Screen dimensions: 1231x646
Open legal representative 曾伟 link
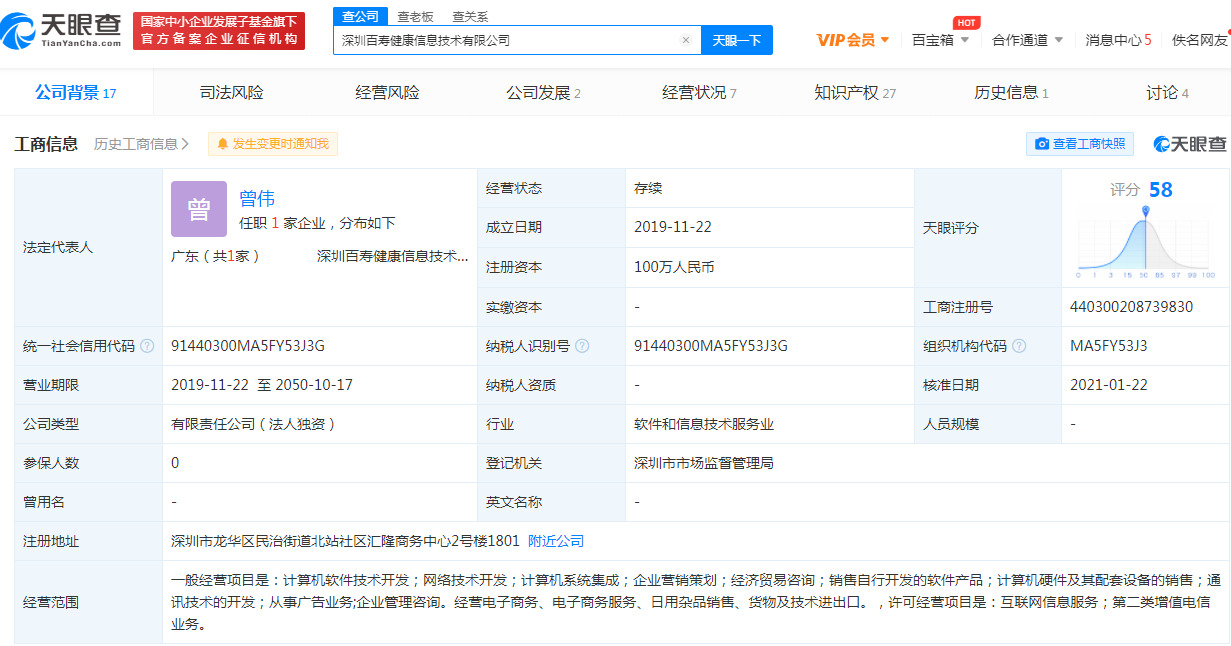[x=257, y=198]
